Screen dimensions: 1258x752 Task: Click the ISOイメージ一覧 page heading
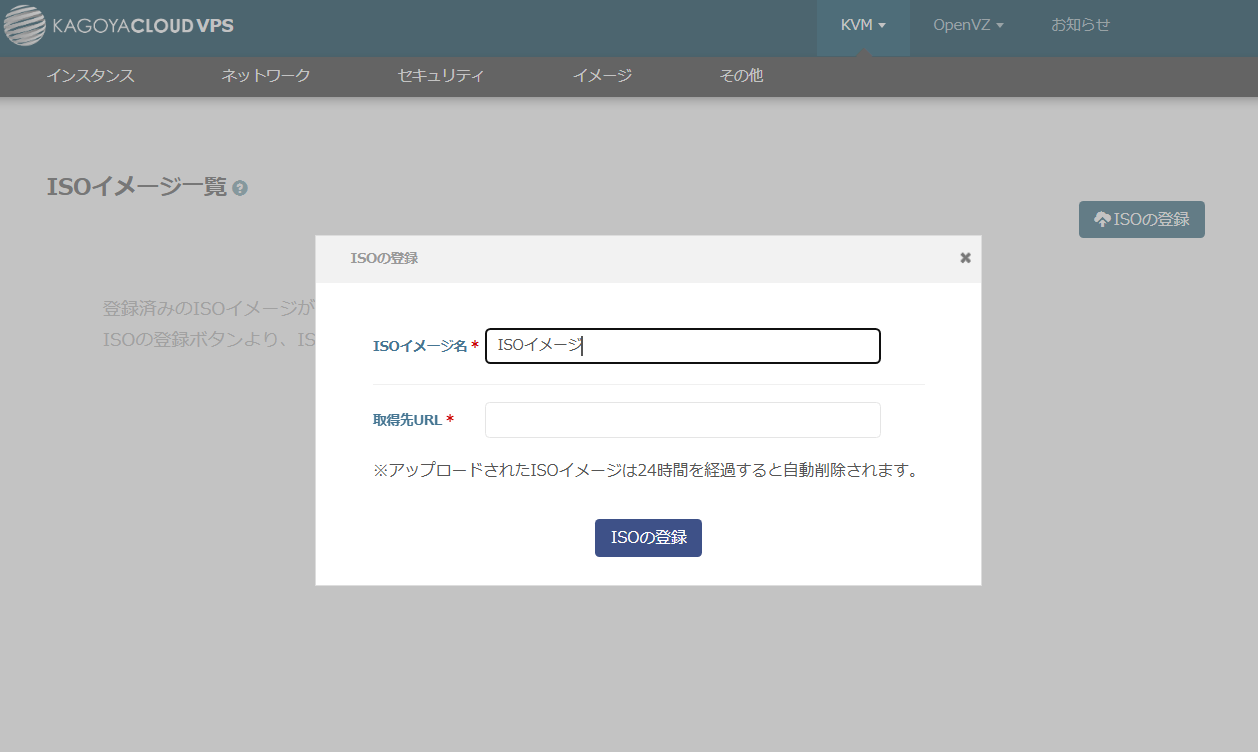(136, 187)
